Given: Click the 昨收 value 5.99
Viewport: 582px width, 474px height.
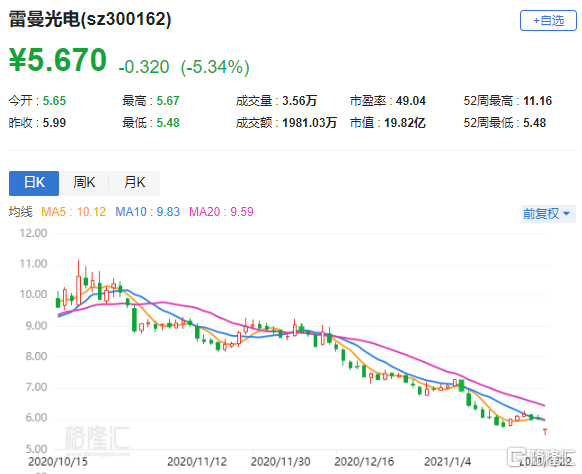Looking at the screenshot, I should [54, 123].
